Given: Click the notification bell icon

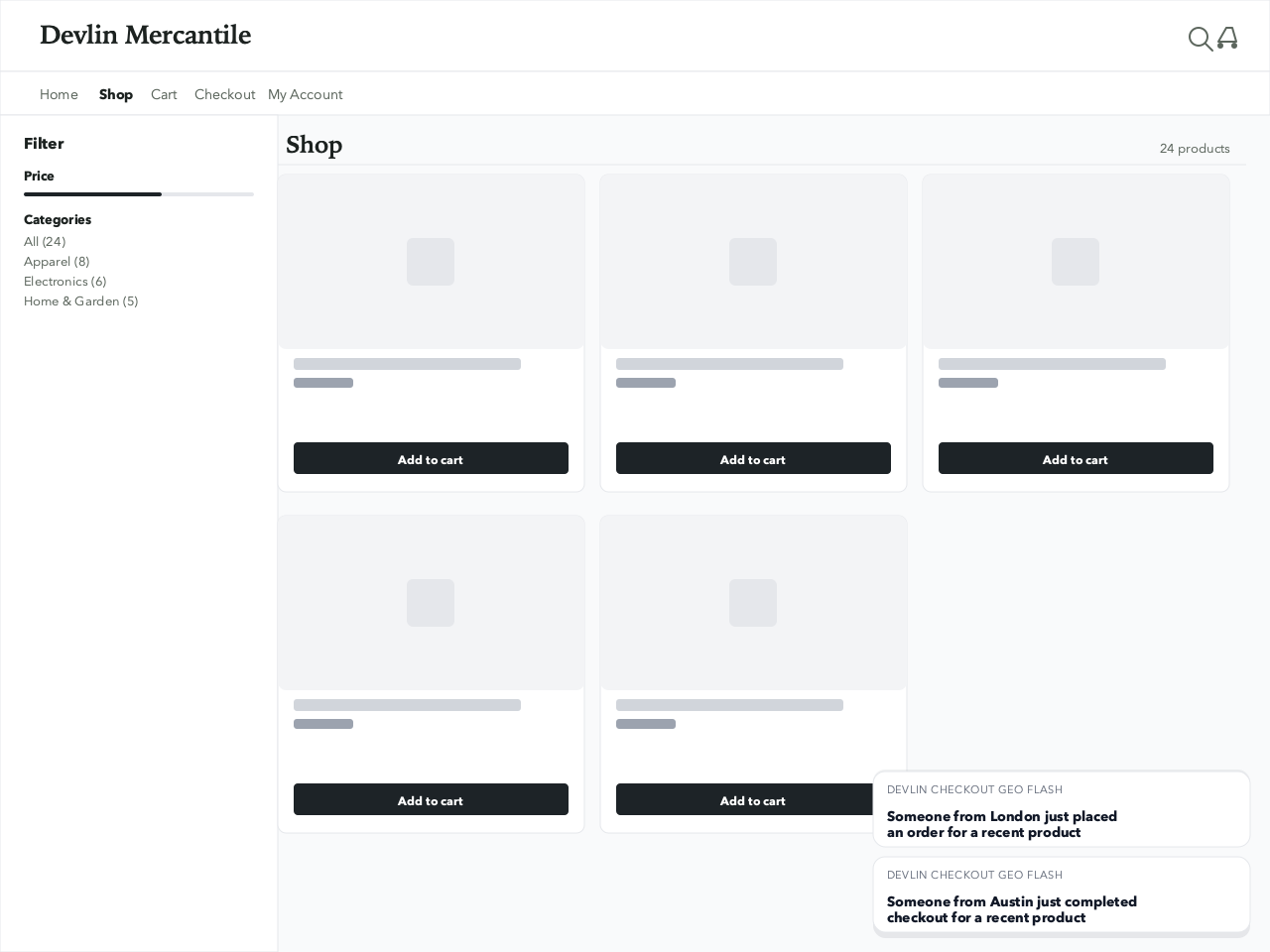Looking at the screenshot, I should 1227,39.
